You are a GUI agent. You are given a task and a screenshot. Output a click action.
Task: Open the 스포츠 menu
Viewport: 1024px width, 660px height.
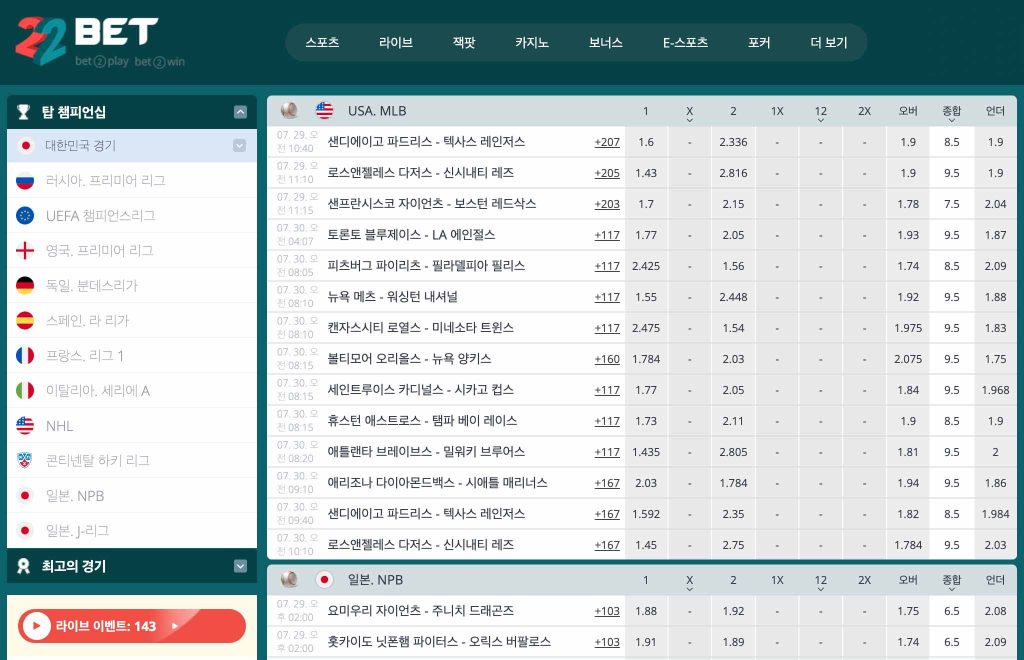click(x=323, y=42)
